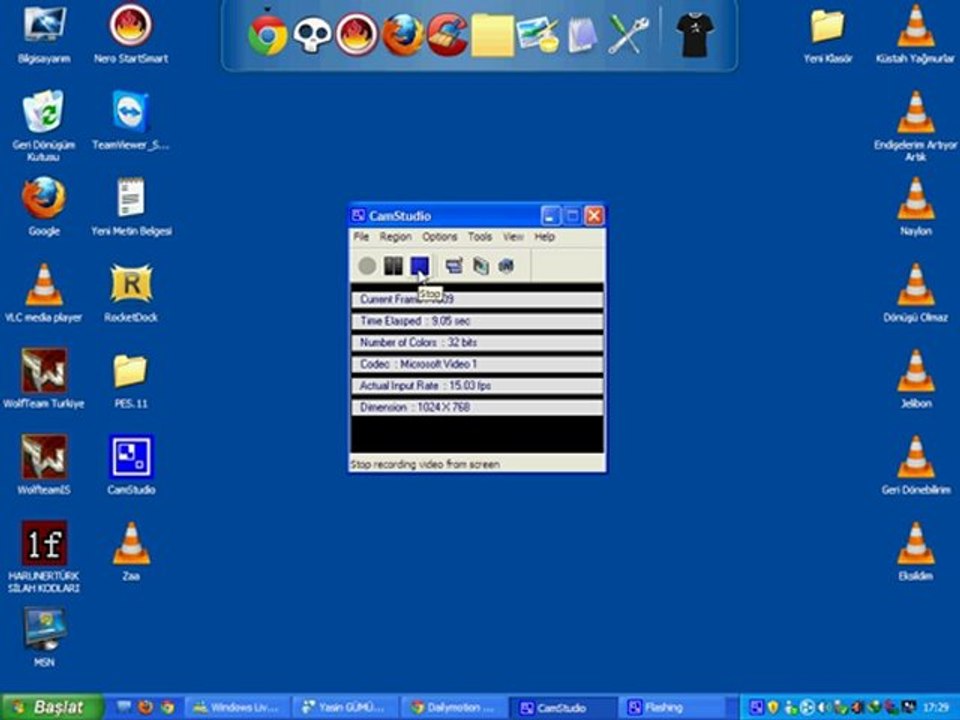Screen dimensions: 960x720
Task: Select the RocketDock desktop icon
Action: [x=131, y=293]
